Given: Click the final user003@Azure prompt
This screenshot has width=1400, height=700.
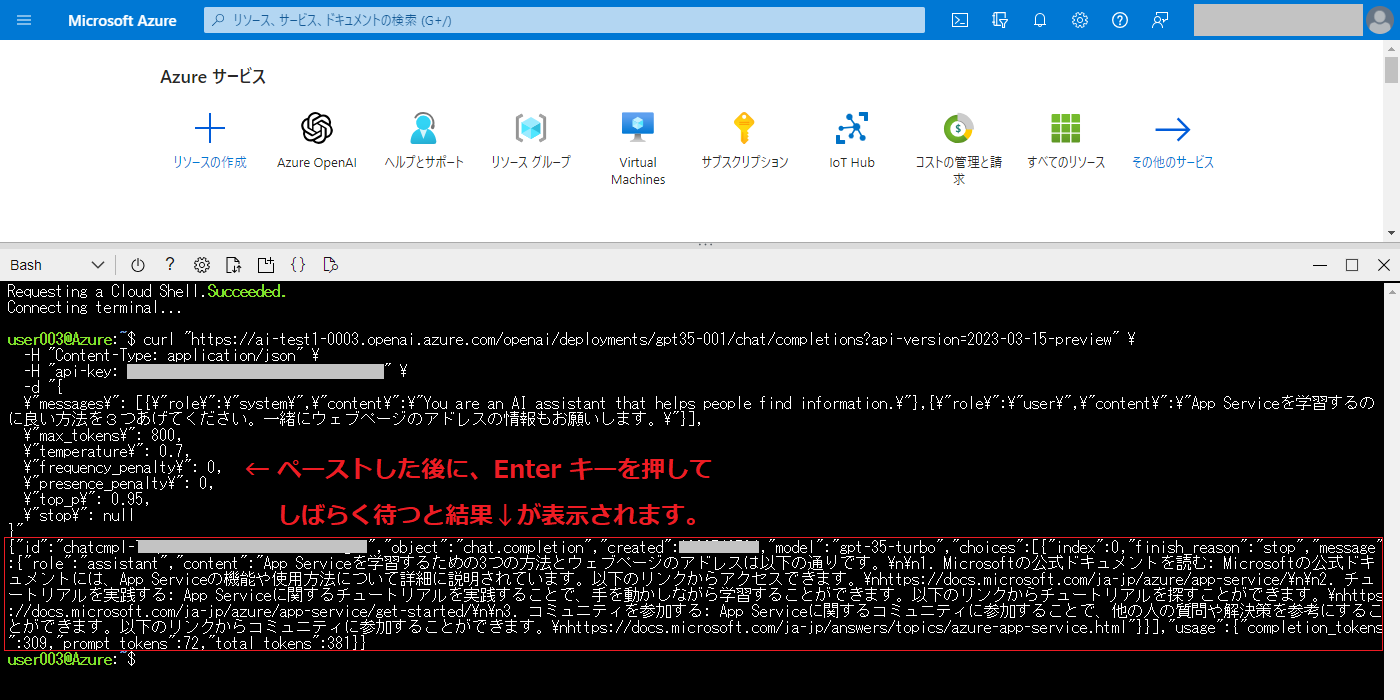Looking at the screenshot, I should click(x=70, y=660).
